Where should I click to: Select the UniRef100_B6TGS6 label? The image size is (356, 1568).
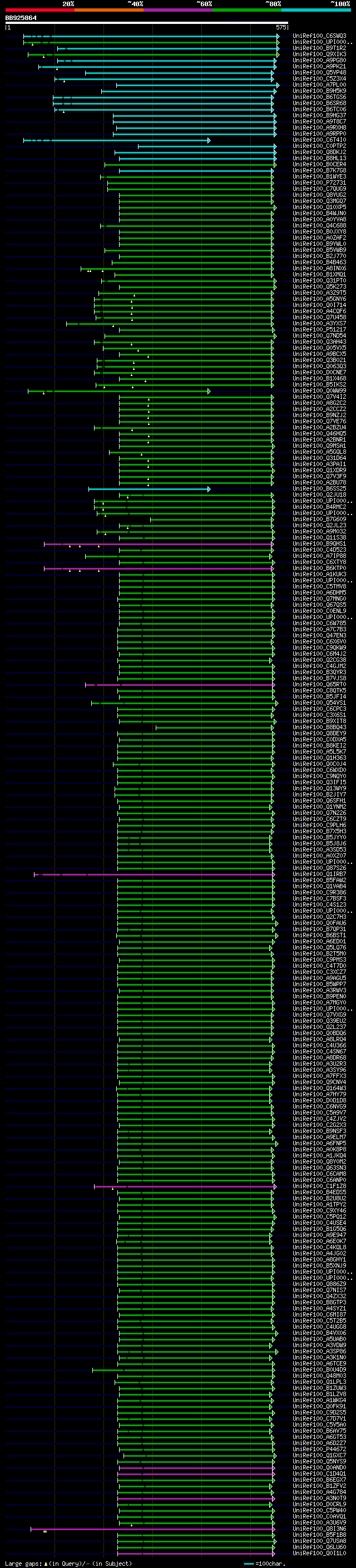pyautogui.click(x=319, y=97)
